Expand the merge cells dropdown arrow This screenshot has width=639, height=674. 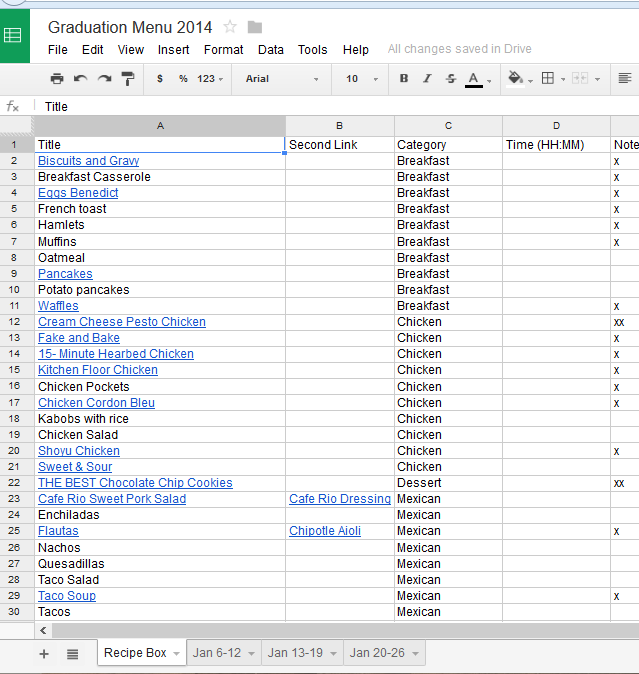click(597, 80)
